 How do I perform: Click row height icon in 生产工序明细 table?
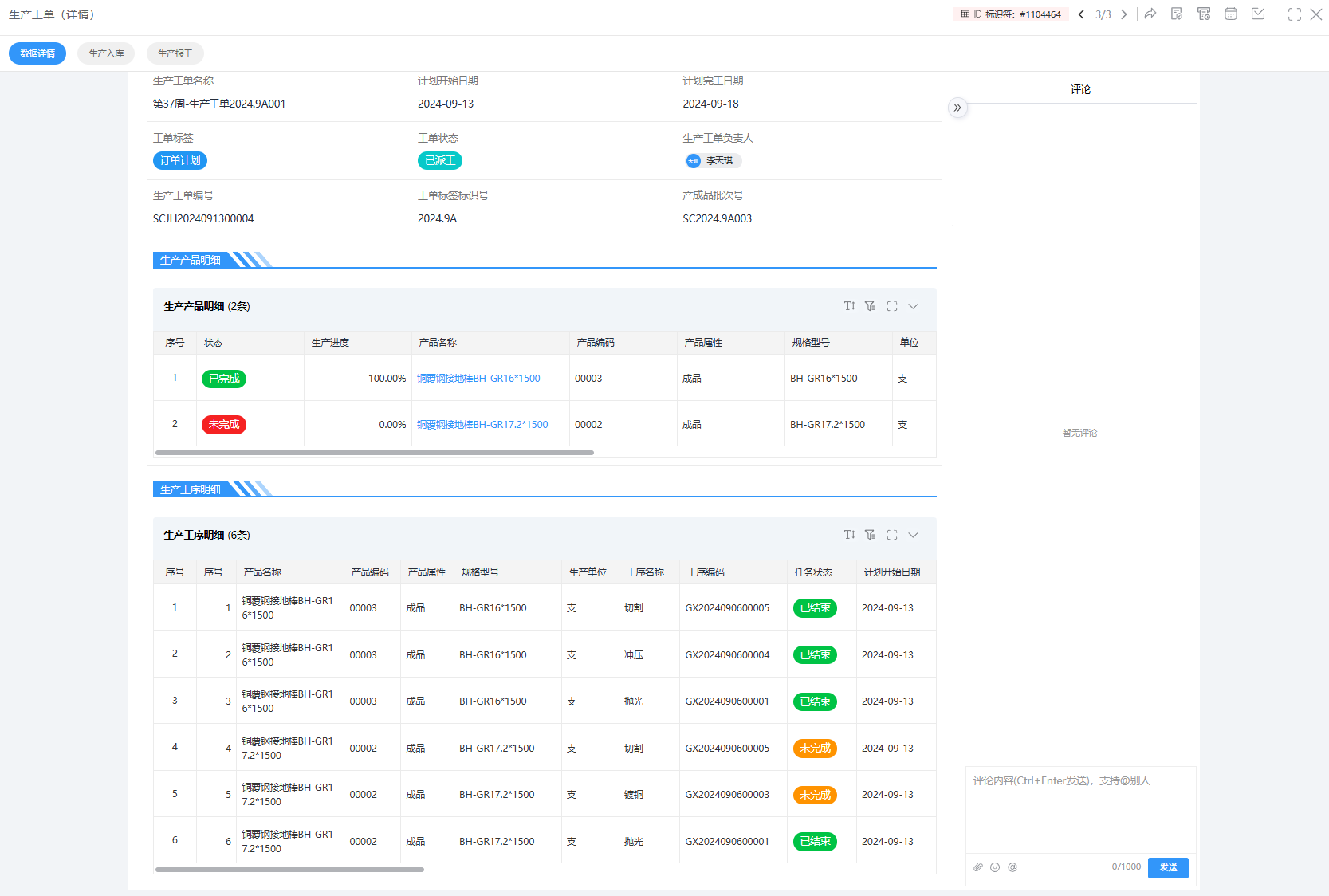849,535
